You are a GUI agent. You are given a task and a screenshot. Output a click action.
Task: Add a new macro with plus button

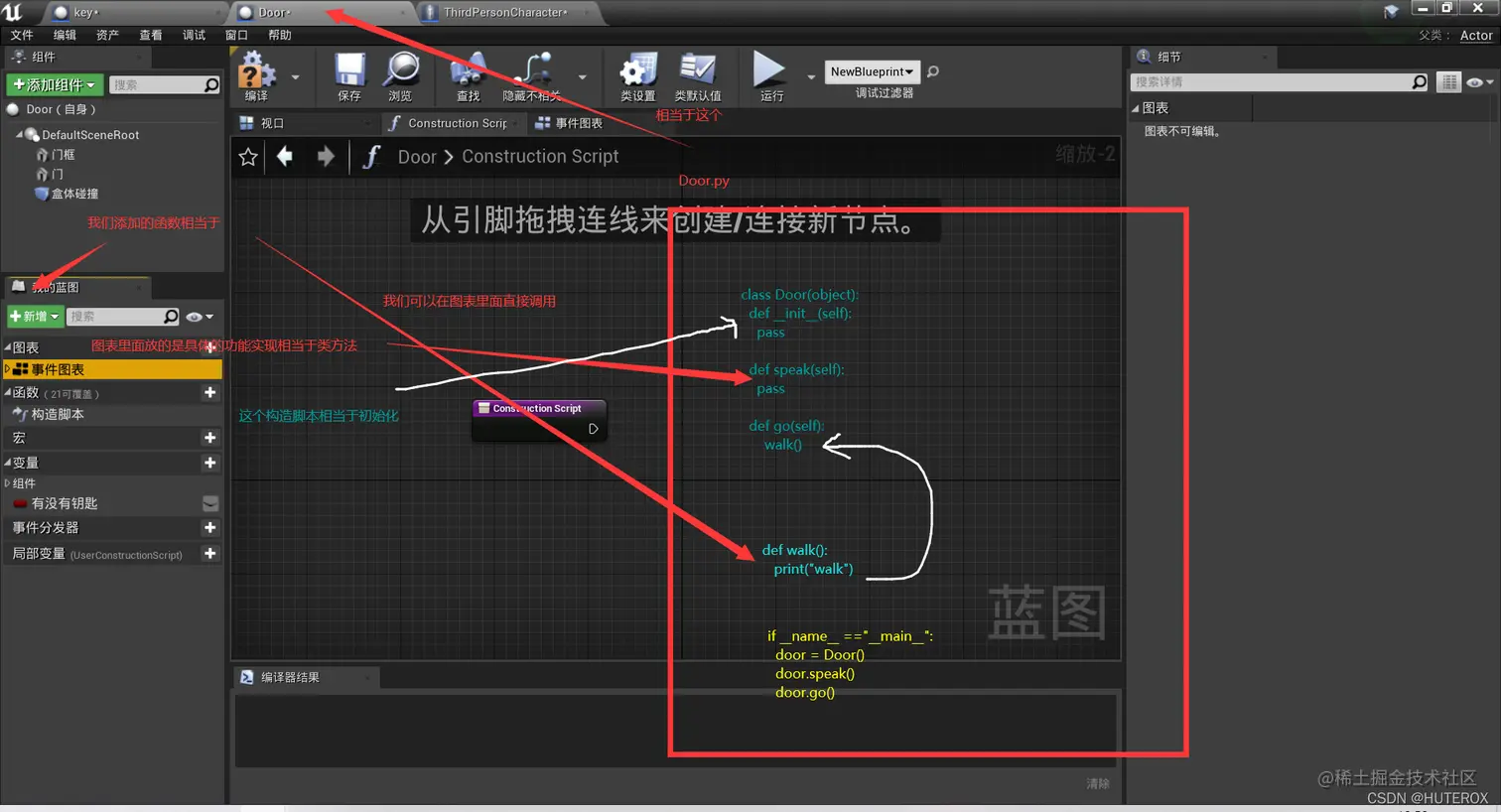click(x=209, y=438)
